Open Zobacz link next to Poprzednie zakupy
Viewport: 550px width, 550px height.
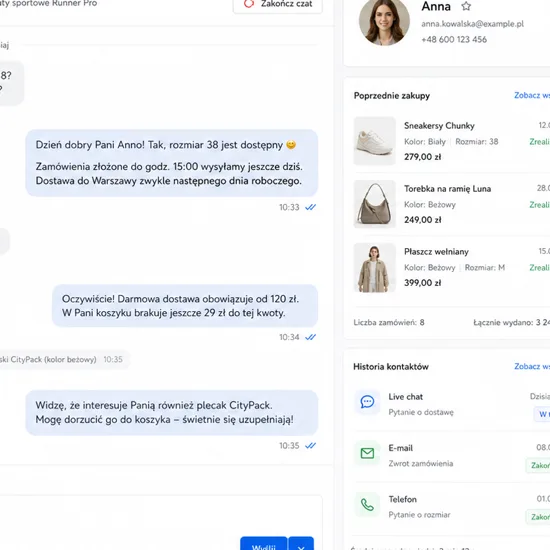tap(532, 95)
